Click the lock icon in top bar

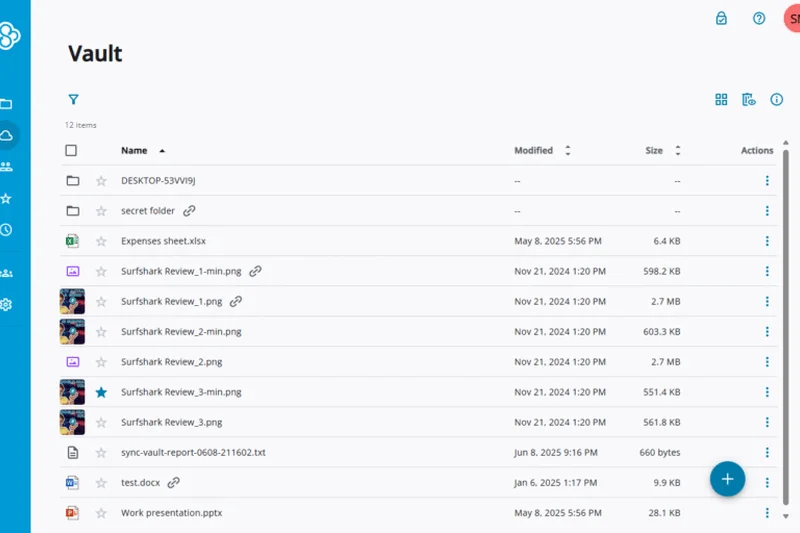pyautogui.click(x=721, y=18)
